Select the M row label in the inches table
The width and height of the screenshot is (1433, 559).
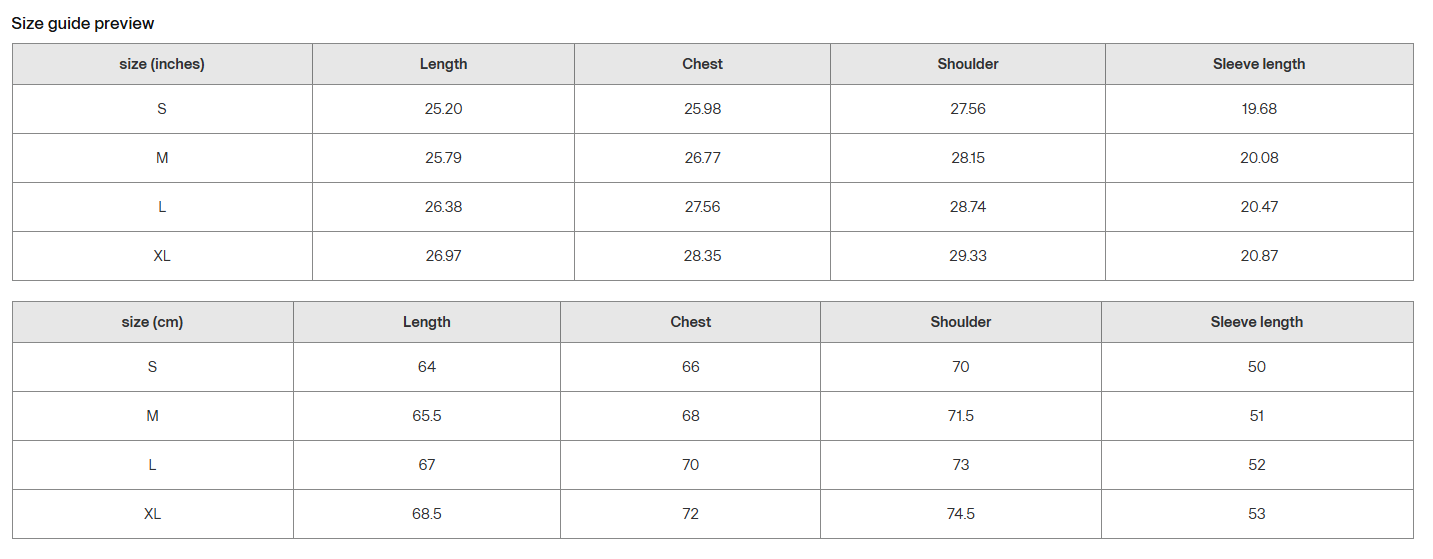pyautogui.click(x=162, y=158)
